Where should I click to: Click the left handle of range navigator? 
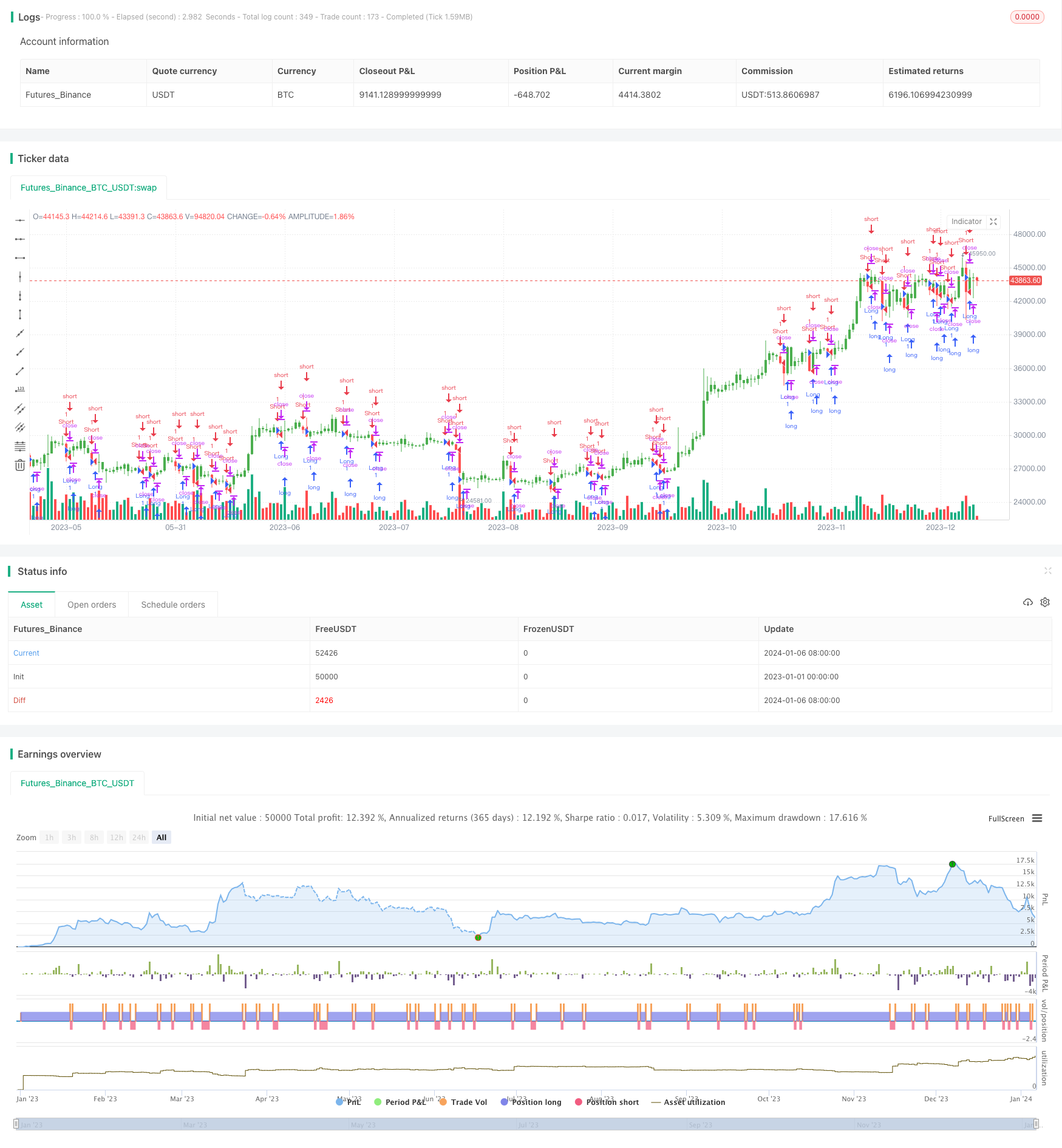click(x=17, y=1124)
